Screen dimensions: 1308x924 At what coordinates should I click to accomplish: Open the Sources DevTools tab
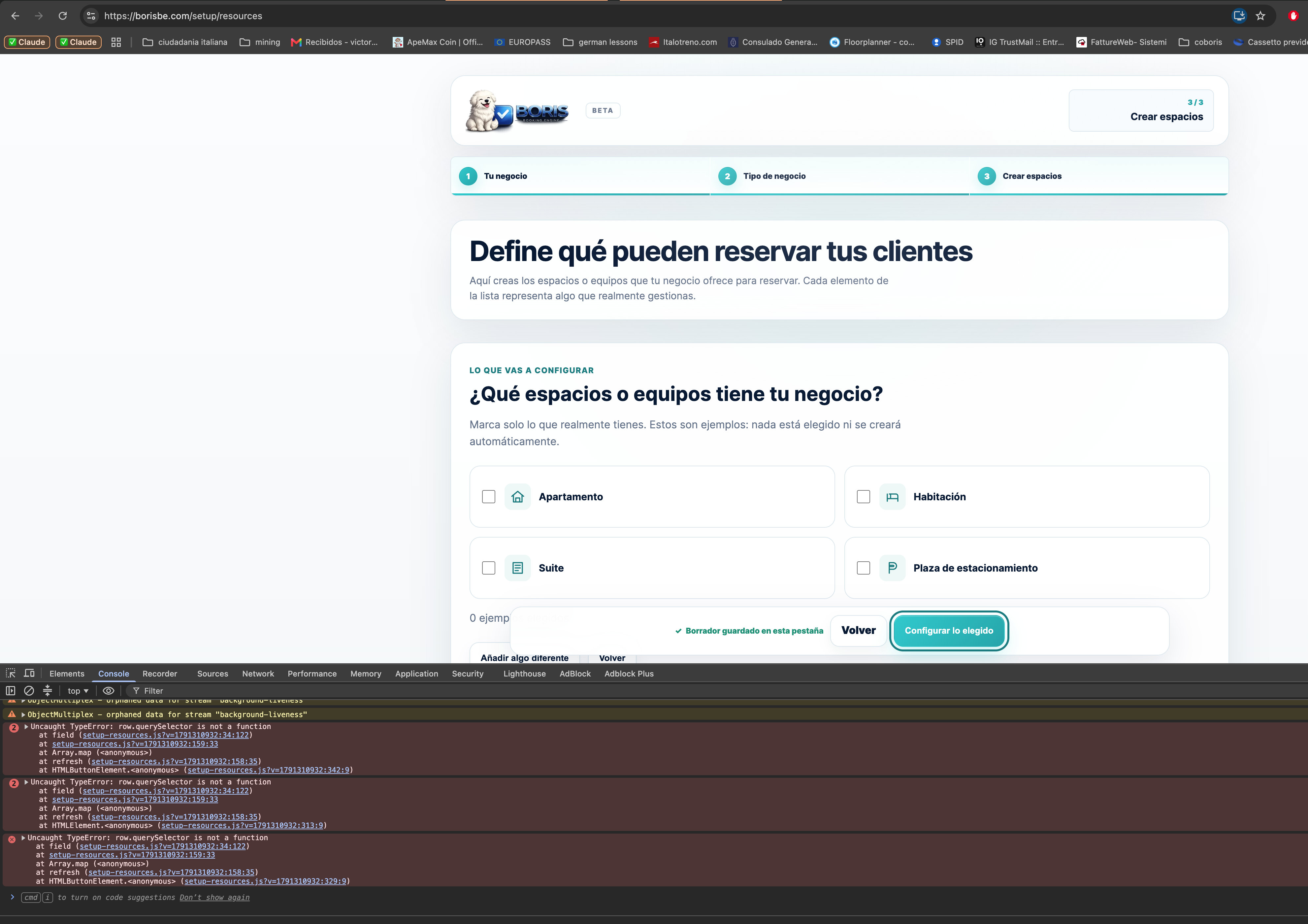coord(213,673)
